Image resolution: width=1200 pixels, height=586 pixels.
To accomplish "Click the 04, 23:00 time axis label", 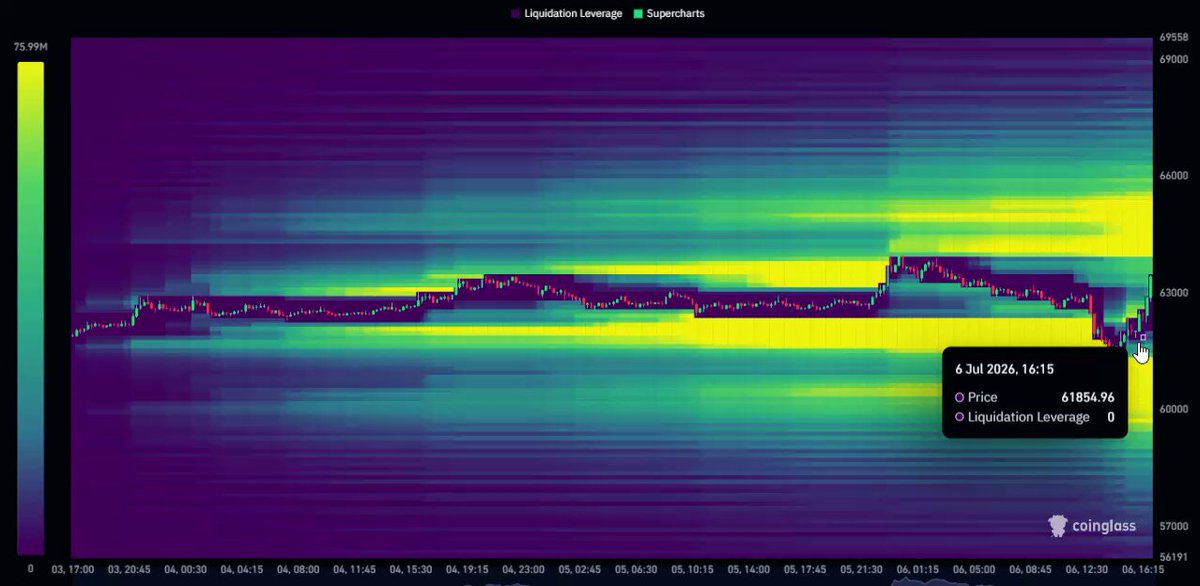I will point(524,569).
